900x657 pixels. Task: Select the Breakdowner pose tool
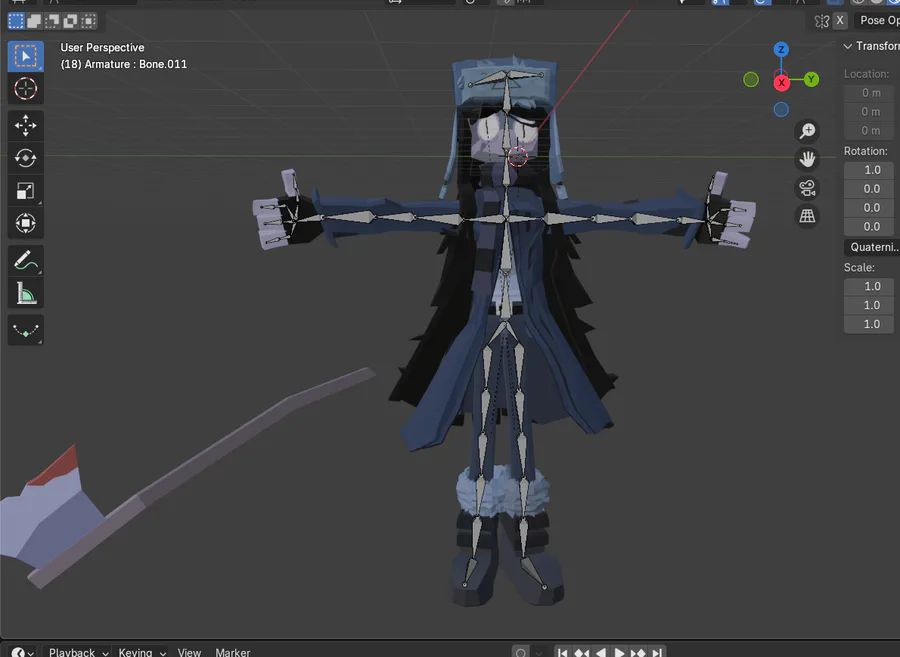[25, 331]
